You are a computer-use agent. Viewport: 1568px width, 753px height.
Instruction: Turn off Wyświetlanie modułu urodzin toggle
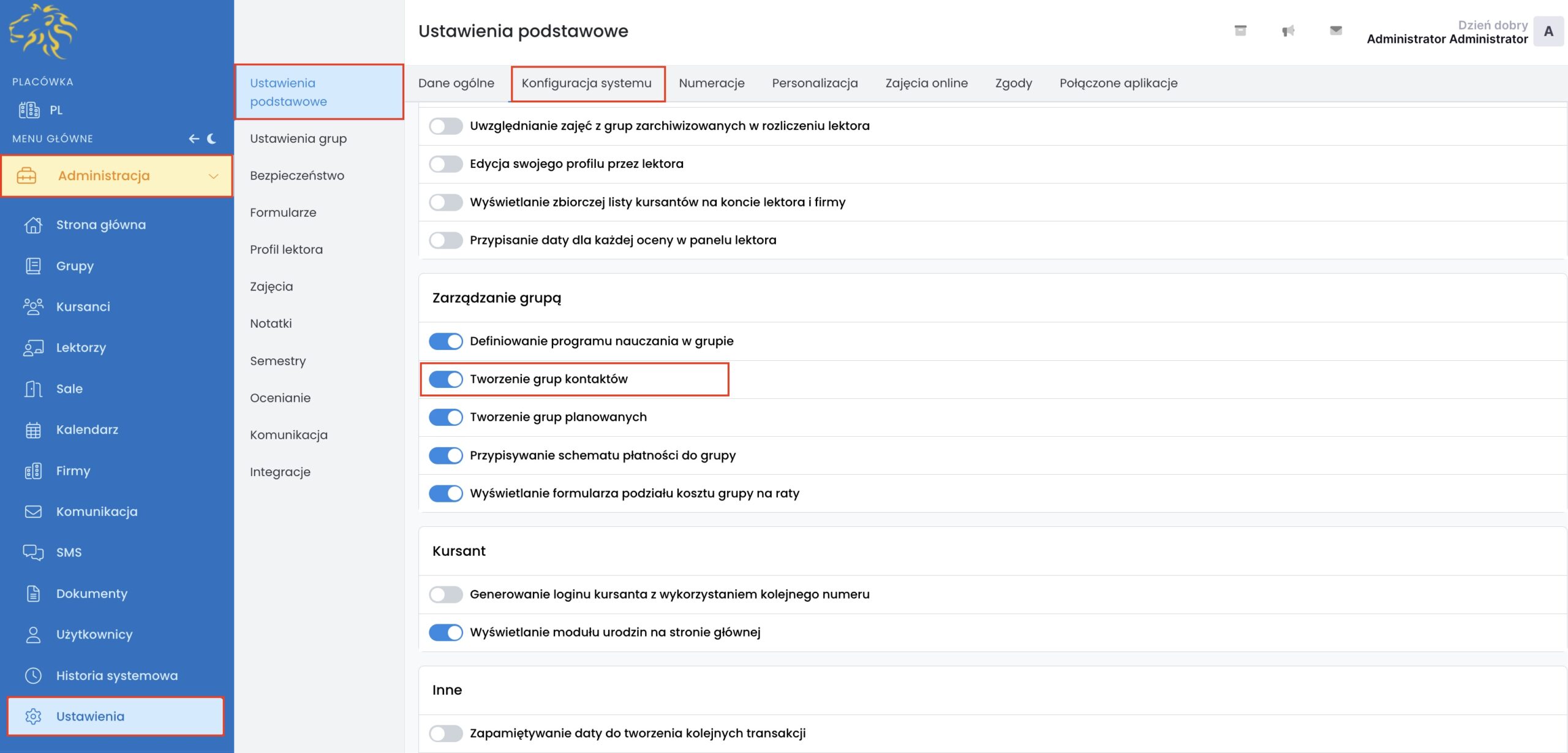(446, 632)
